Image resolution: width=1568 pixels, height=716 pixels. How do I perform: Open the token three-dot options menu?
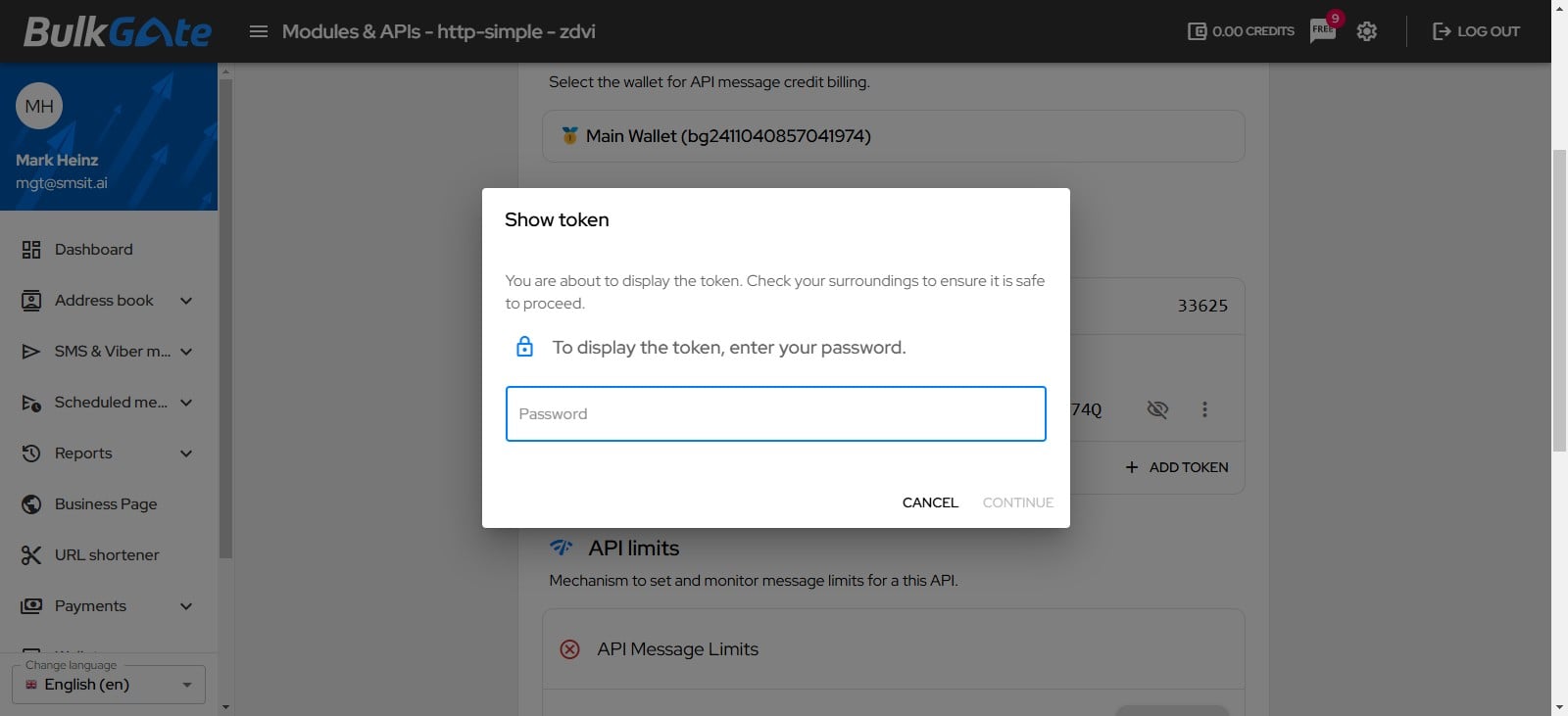(x=1204, y=409)
